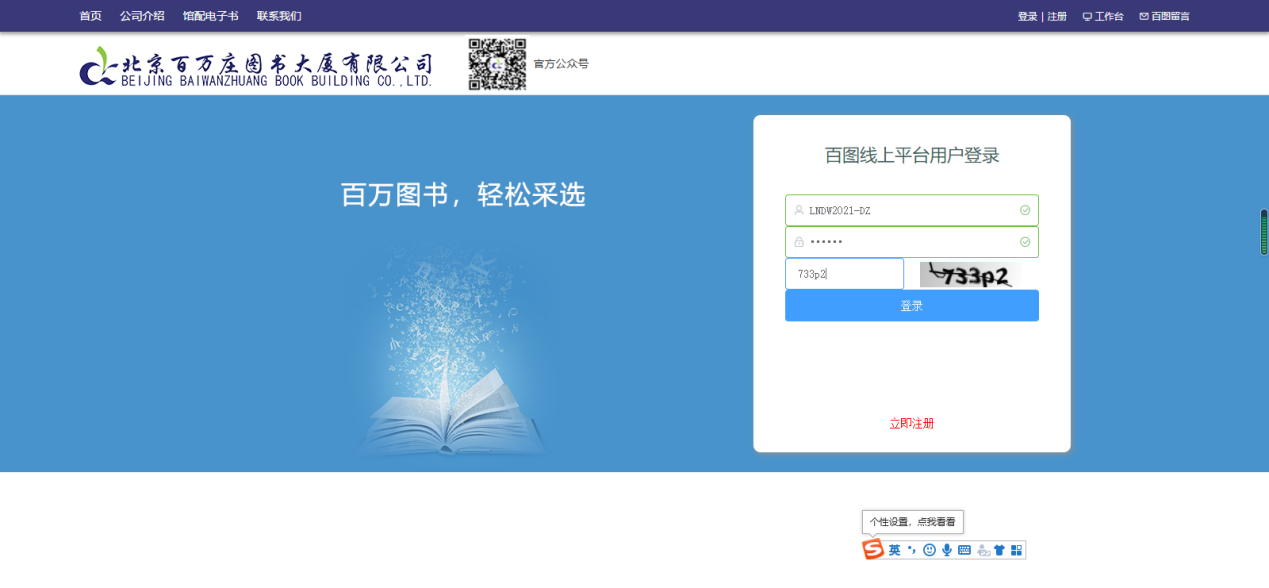Click password field green checkmark icon

(1025, 242)
